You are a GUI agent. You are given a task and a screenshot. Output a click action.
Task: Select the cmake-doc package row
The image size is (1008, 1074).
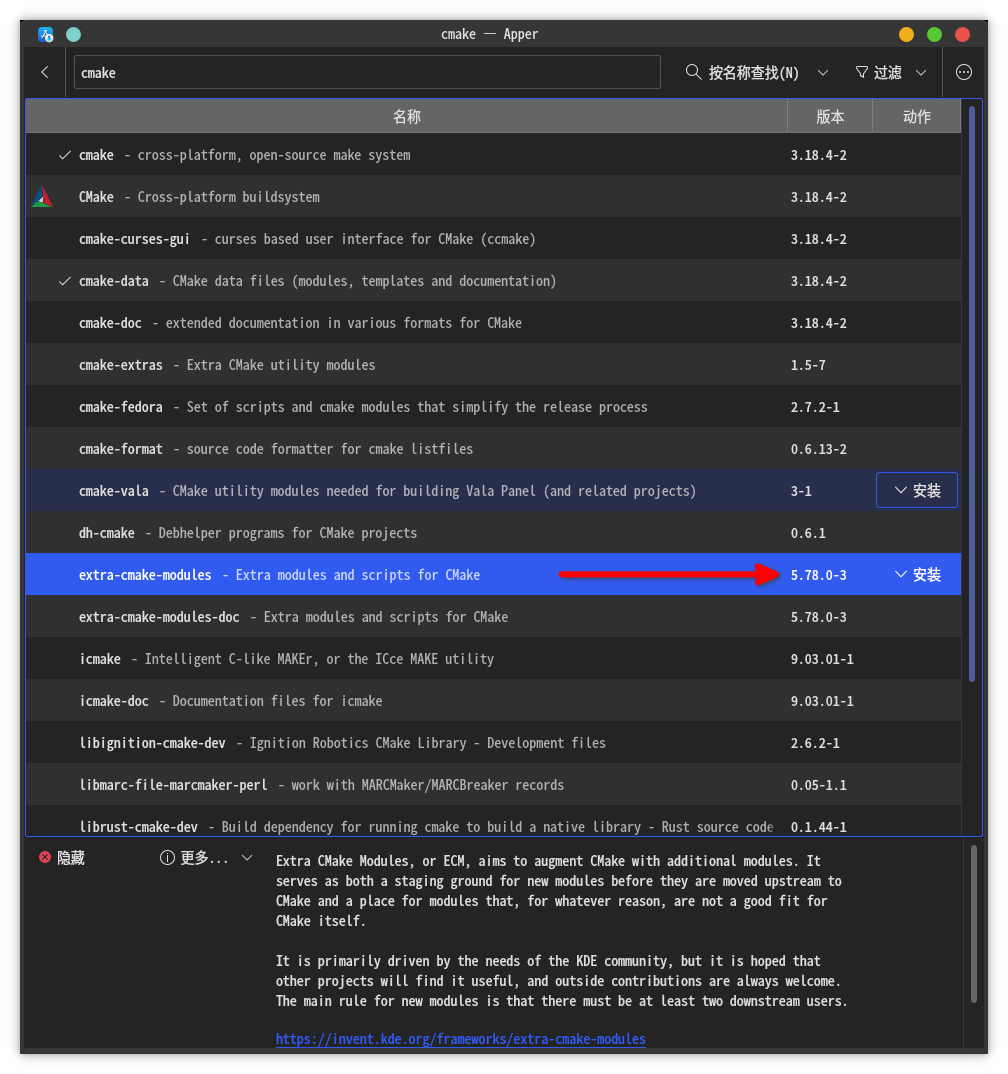pos(493,323)
